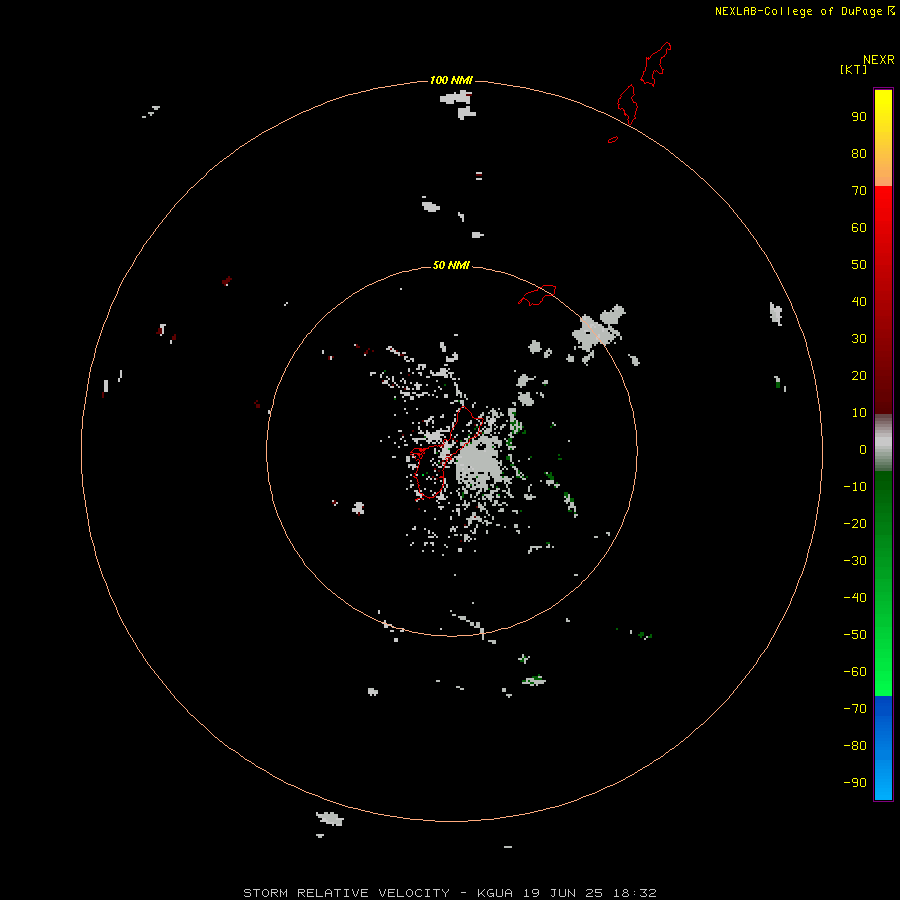
Task: Click the -40 value on the color scale
Action: pyautogui.click(x=855, y=598)
